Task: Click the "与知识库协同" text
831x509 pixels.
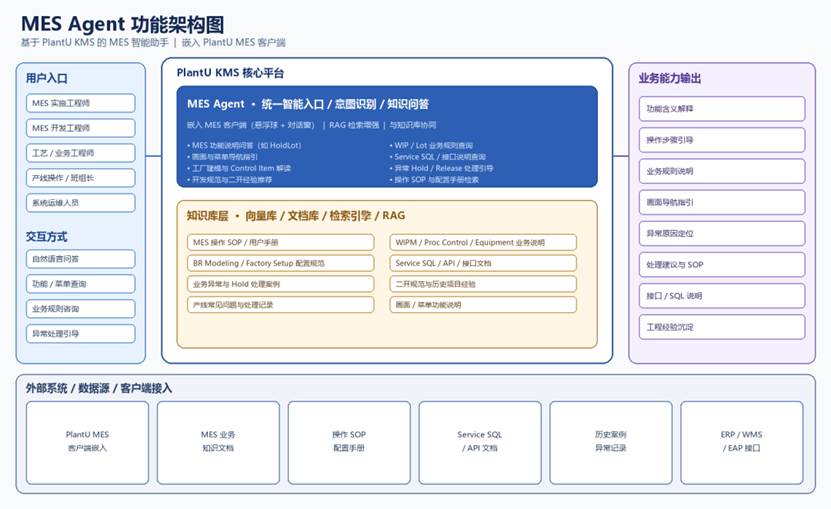Action: (x=412, y=125)
